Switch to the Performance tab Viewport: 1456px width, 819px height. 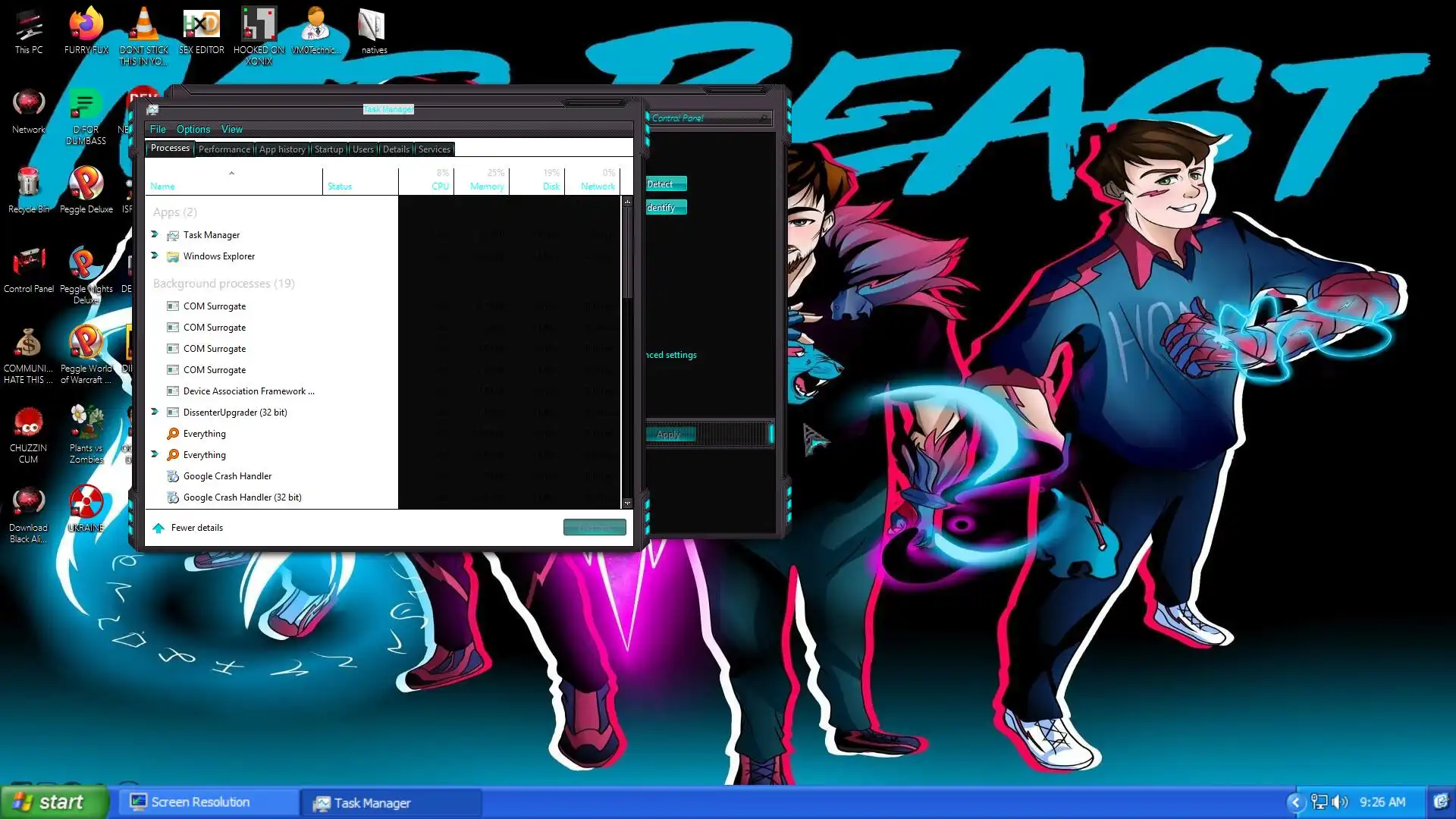point(224,149)
